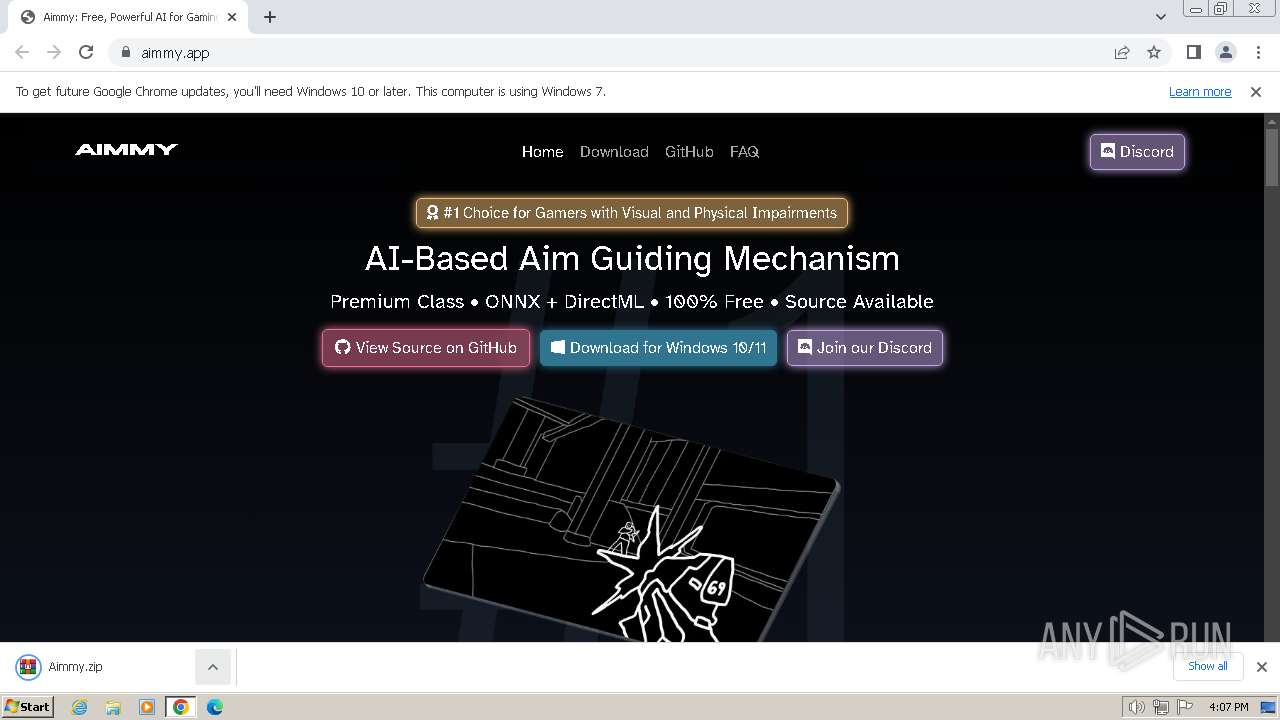This screenshot has height=720, width=1280.
Task: Click the site lock icon
Action: pos(126,53)
